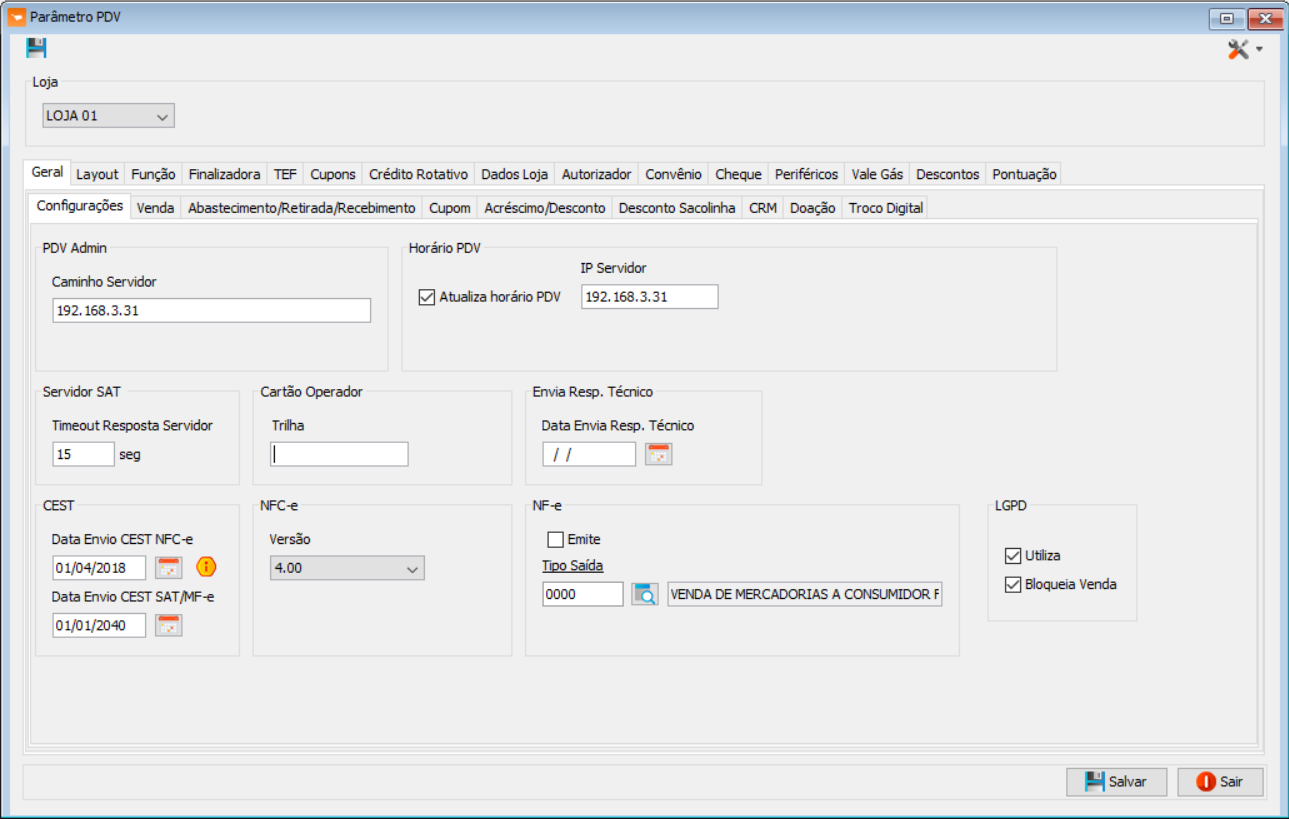Open the wrench tools icon menu
The width and height of the screenshot is (1289, 819).
click(1238, 49)
